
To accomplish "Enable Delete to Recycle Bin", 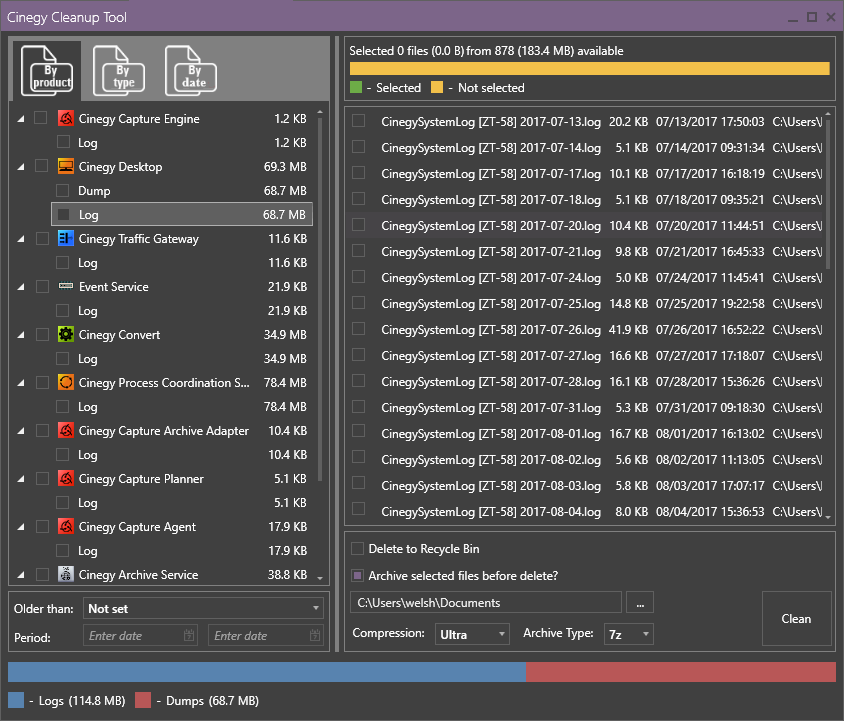I will (x=357, y=549).
